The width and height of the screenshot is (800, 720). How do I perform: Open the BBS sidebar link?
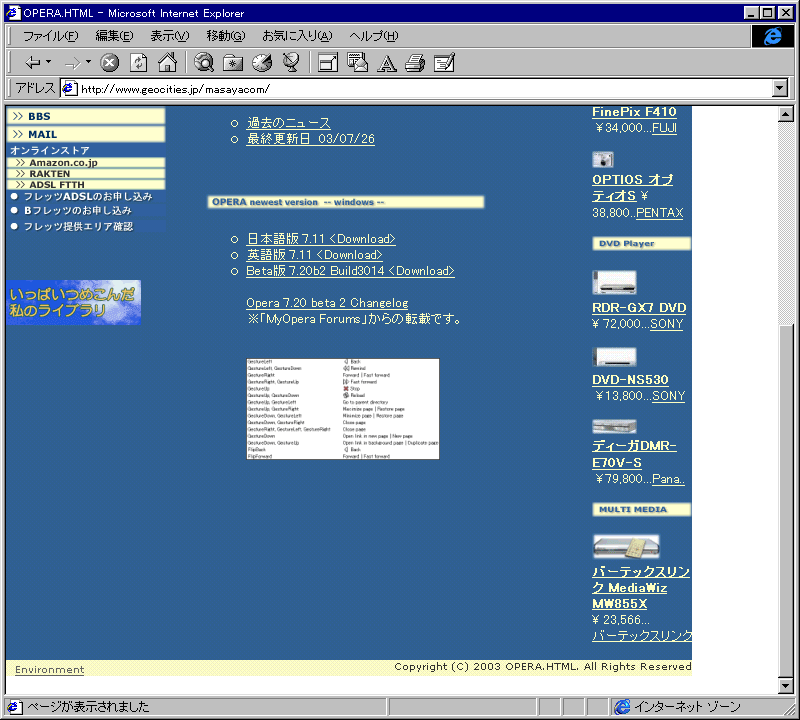click(x=86, y=116)
